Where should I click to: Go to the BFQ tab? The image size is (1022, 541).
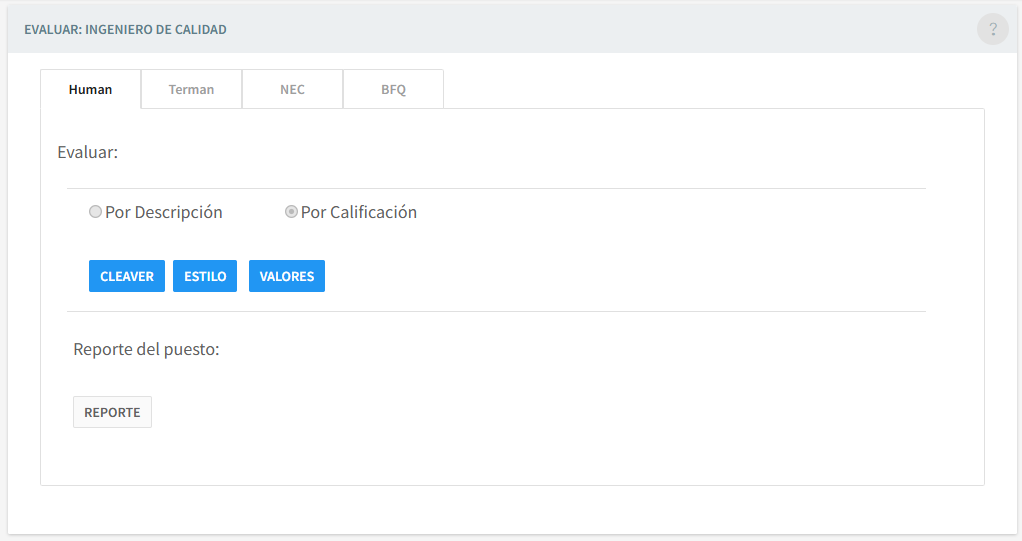(x=393, y=89)
